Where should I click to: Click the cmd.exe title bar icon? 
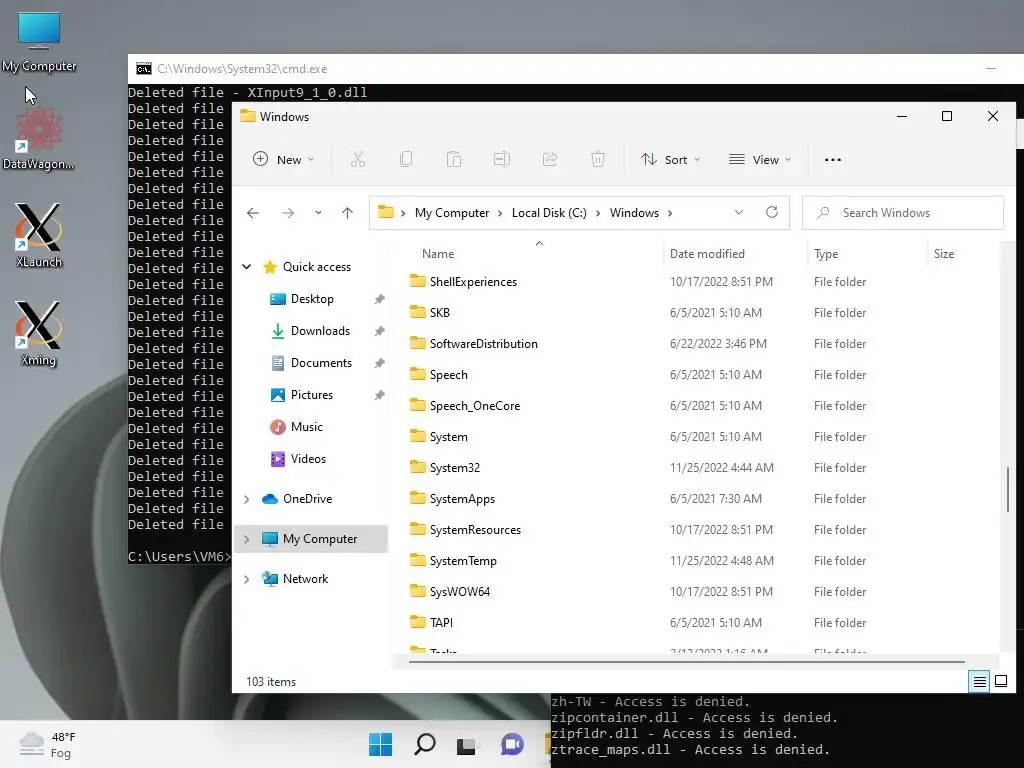pyautogui.click(x=144, y=69)
